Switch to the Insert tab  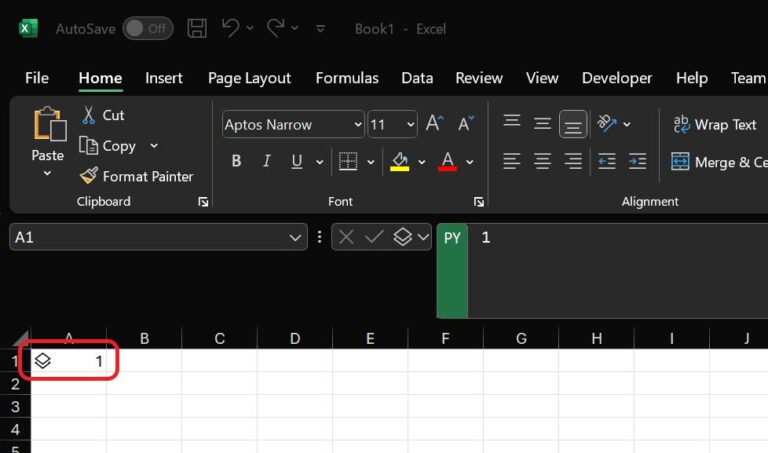tap(164, 78)
